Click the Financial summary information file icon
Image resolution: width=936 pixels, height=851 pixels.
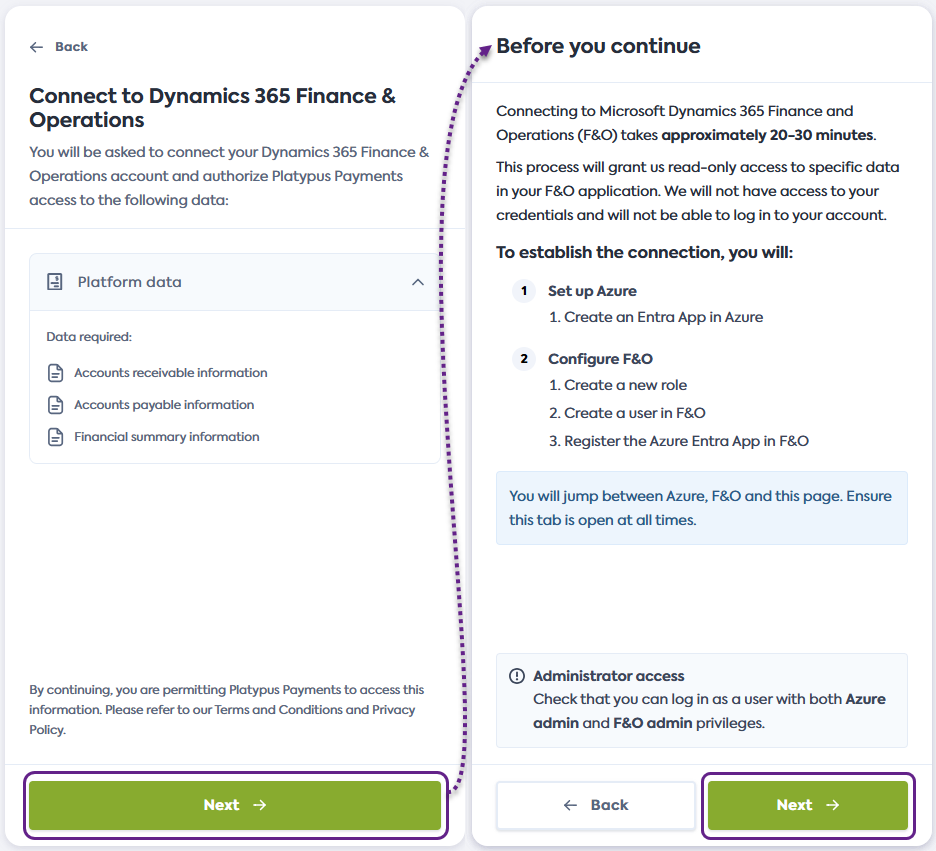(55, 436)
